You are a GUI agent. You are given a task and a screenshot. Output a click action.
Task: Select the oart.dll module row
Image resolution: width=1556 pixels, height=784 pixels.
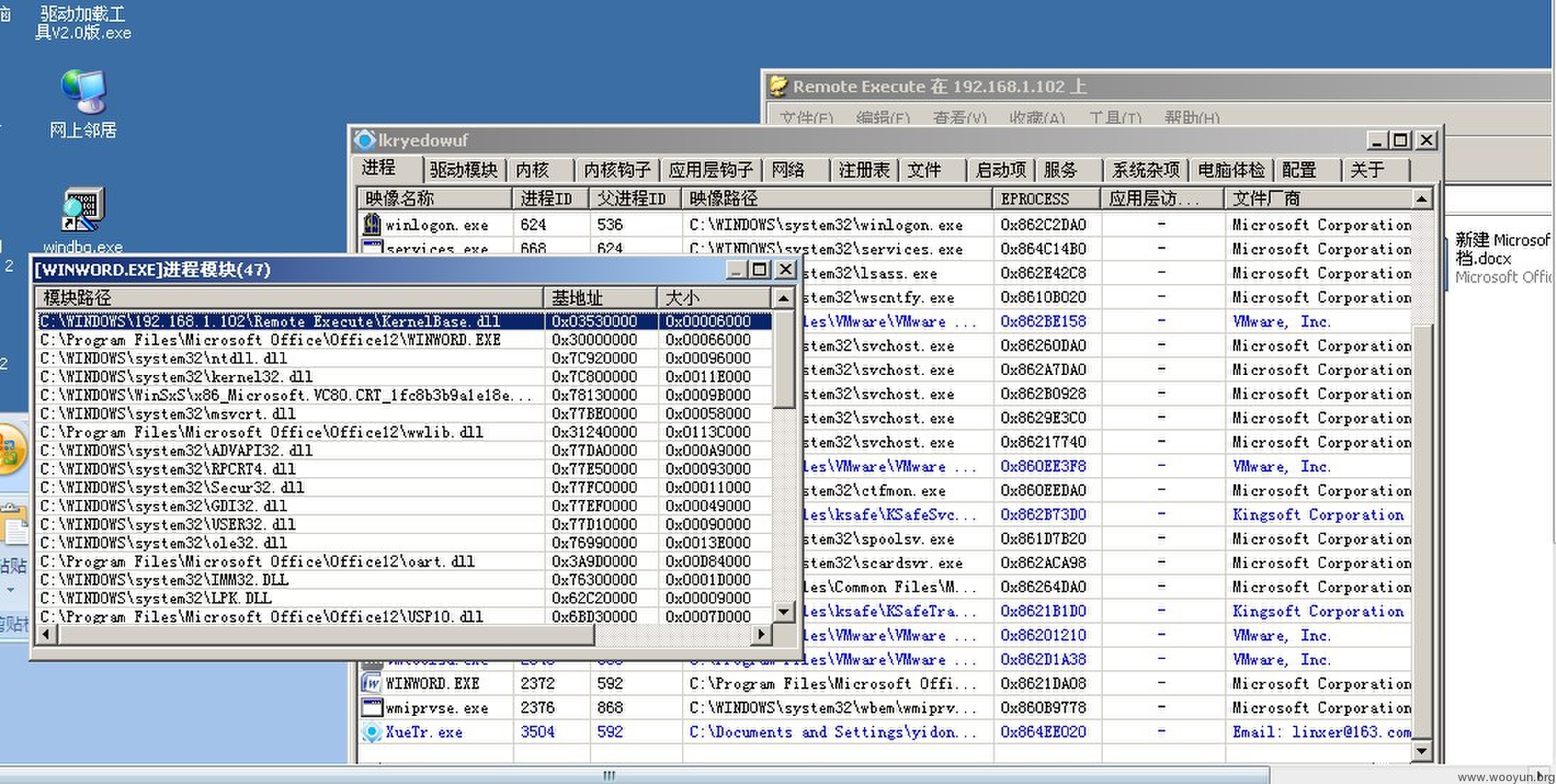[x=404, y=561]
